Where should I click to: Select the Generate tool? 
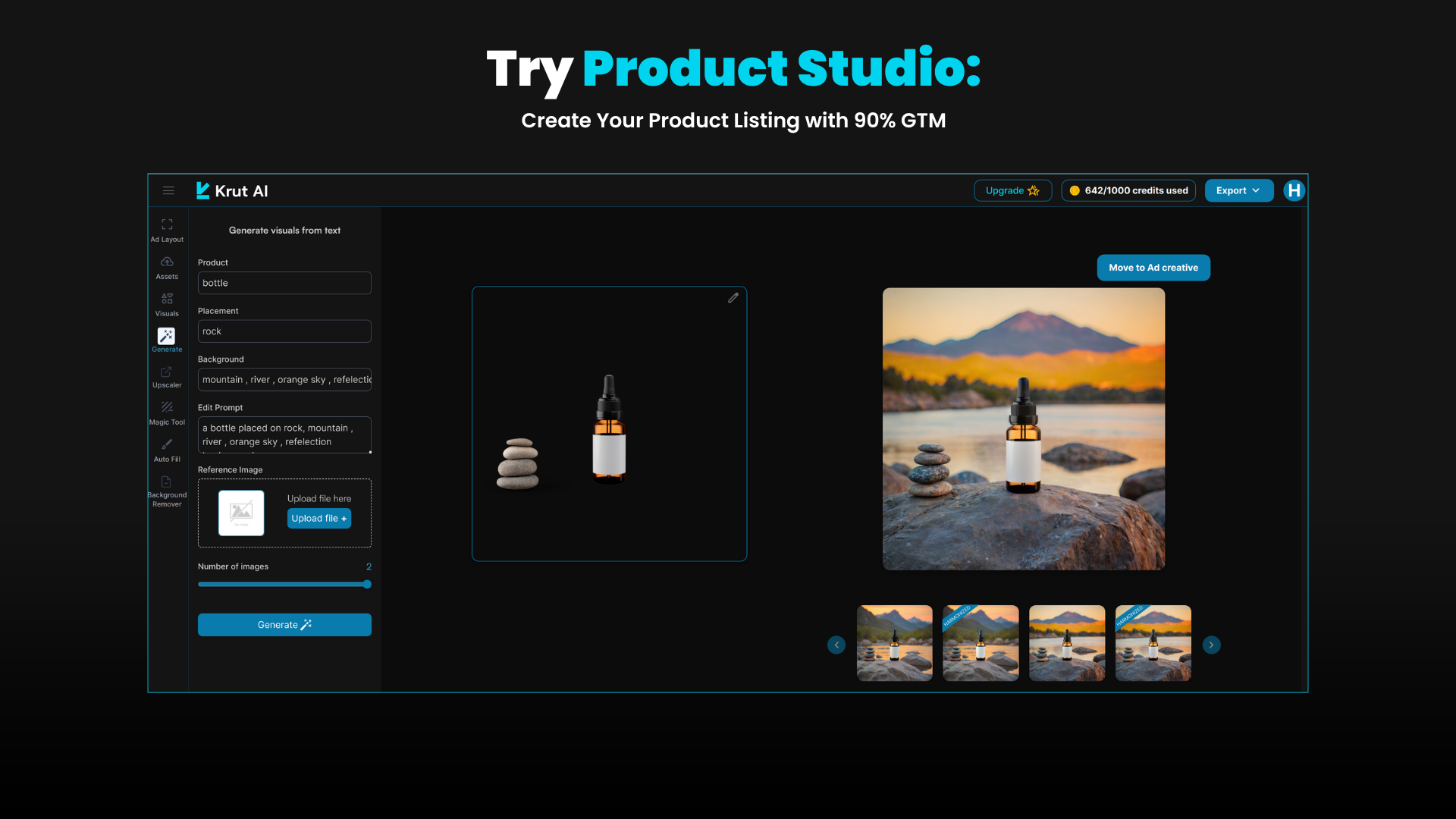coord(167,338)
